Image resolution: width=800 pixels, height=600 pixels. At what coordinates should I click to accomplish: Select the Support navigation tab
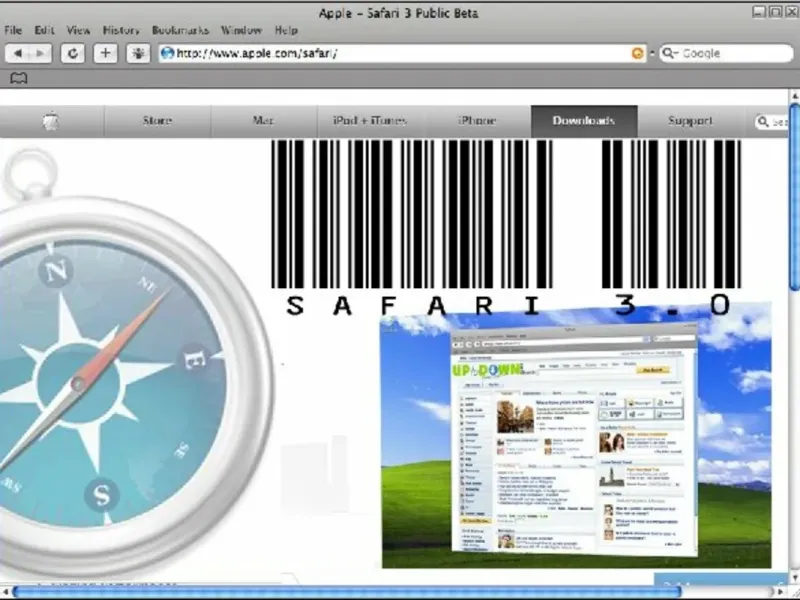(x=690, y=121)
